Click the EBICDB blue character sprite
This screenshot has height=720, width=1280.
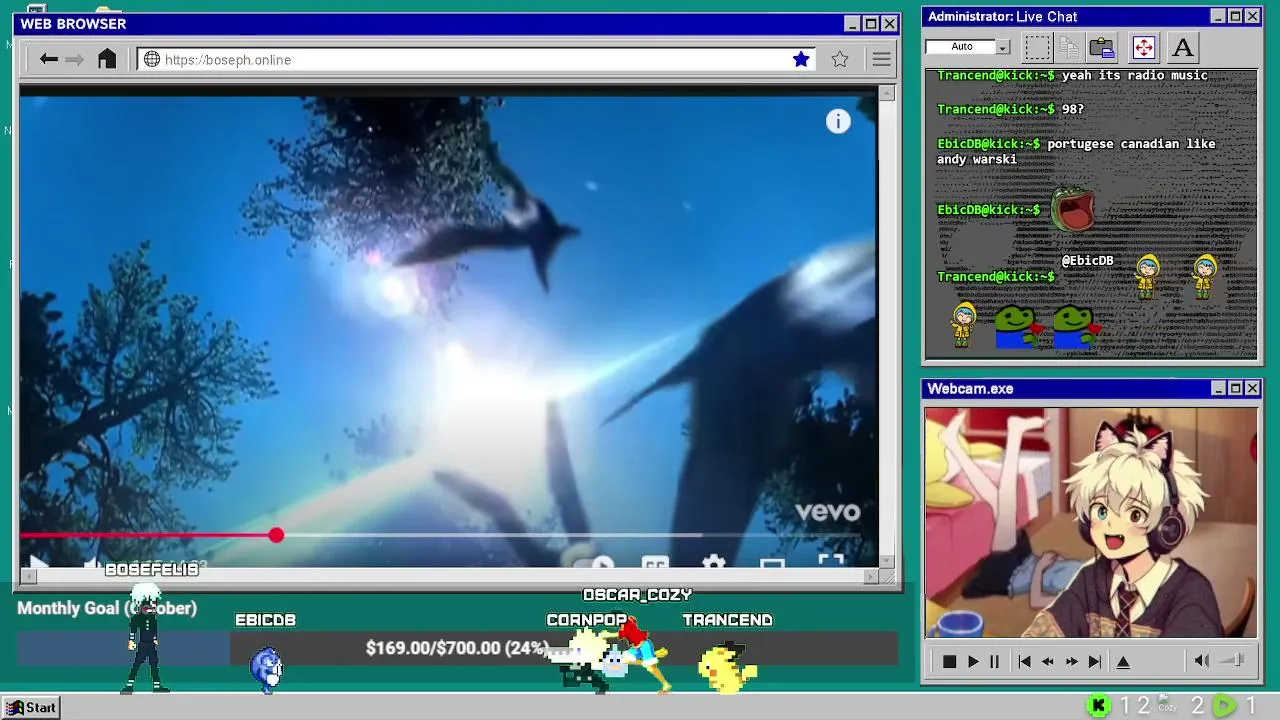pyautogui.click(x=266, y=670)
